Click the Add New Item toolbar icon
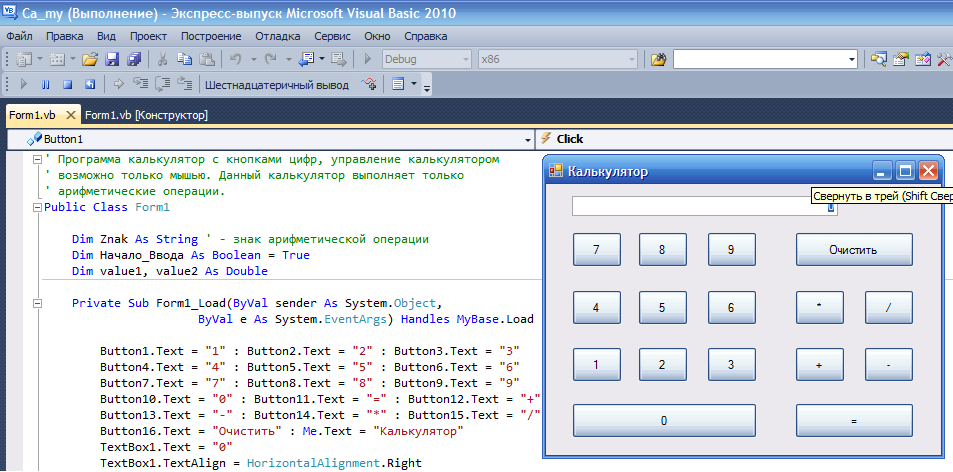The width and height of the screenshot is (953, 472). coord(57,60)
